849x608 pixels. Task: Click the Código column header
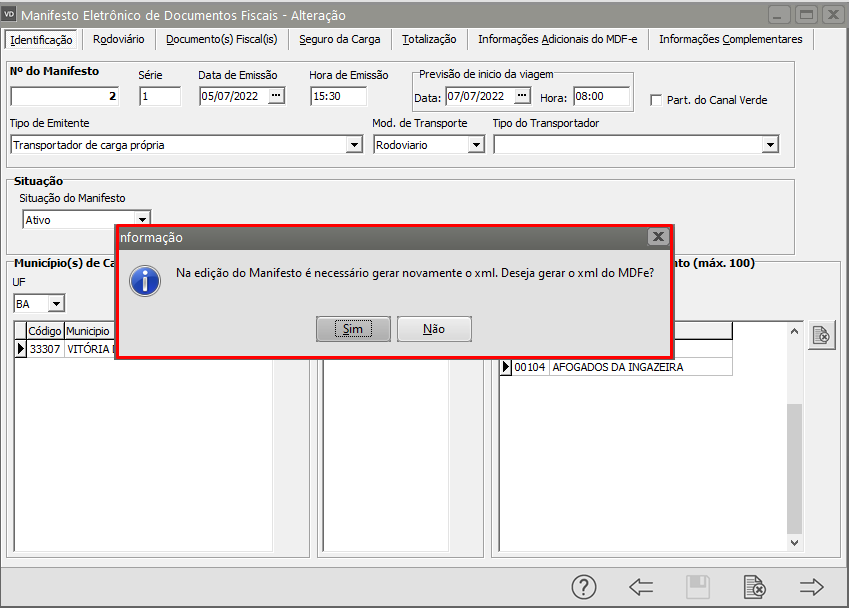[45, 331]
